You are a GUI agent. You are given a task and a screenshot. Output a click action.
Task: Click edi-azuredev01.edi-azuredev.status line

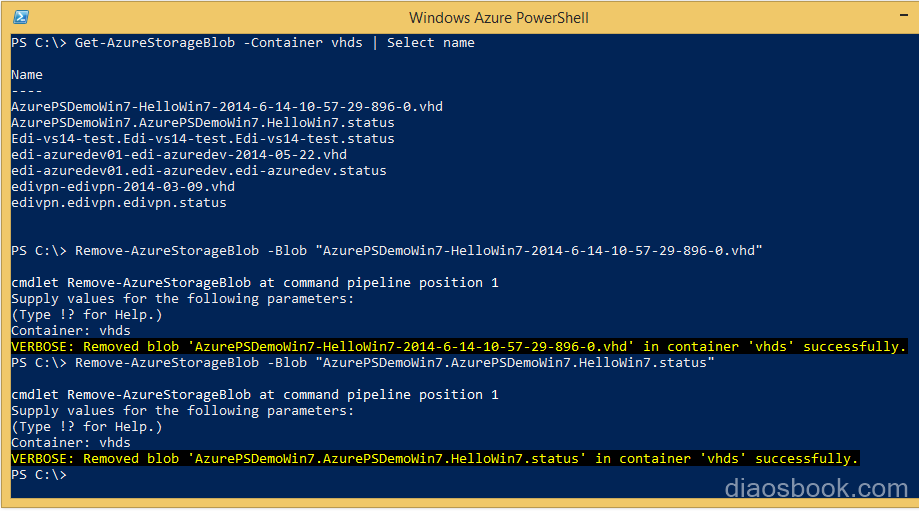tap(199, 171)
